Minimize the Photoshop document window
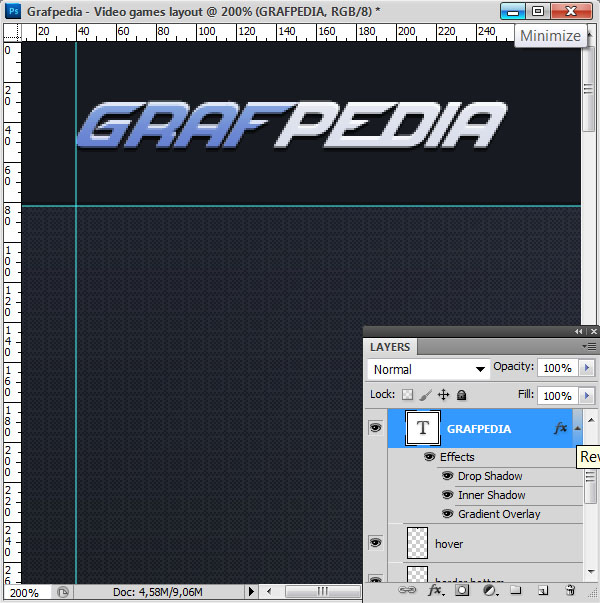This screenshot has height=603, width=600. click(x=513, y=12)
